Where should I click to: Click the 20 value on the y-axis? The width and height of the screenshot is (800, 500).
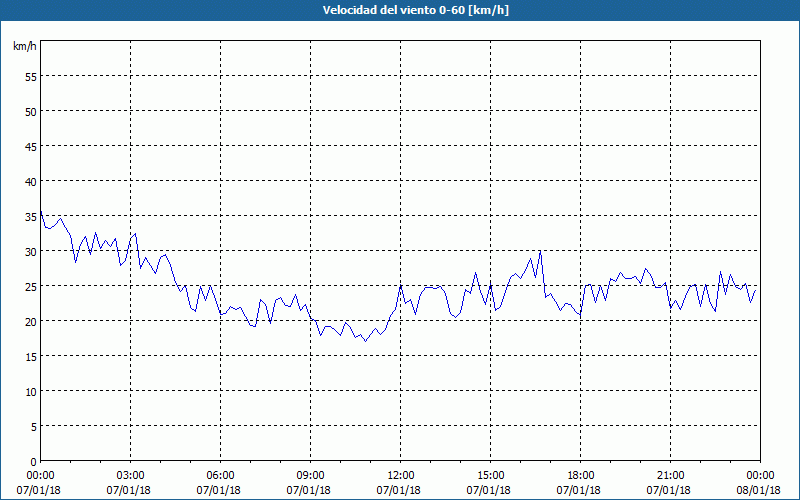tap(31, 321)
